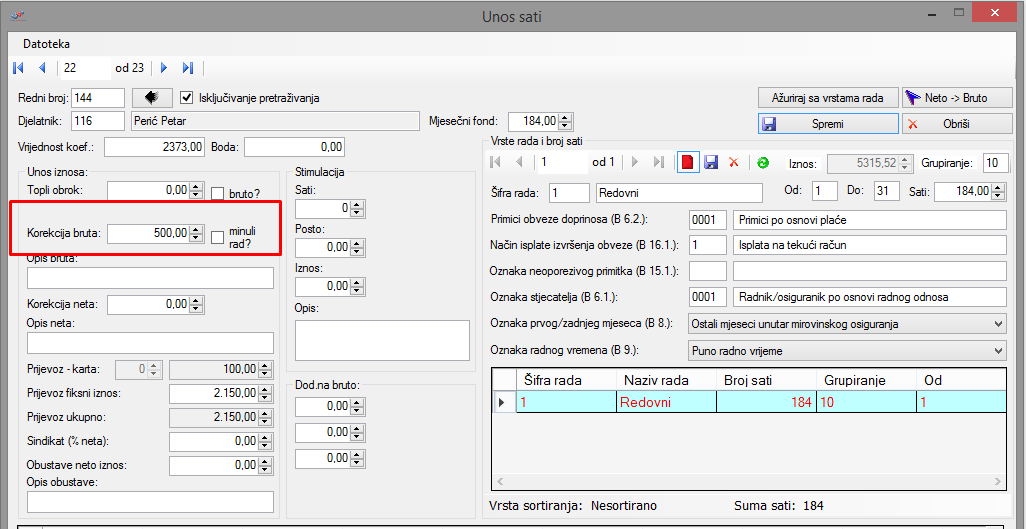The image size is (1026, 529).
Task: Click the Opis bruta text field
Action: (150, 277)
